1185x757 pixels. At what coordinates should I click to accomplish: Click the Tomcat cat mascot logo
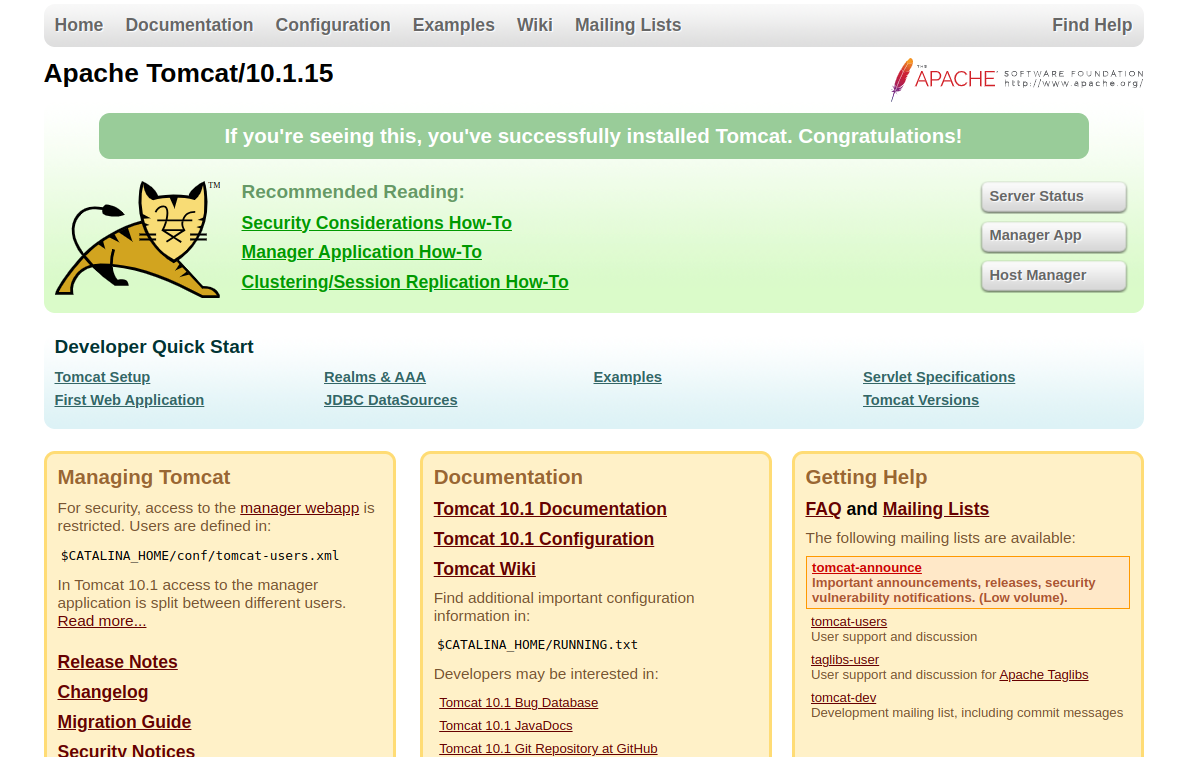[x=137, y=240]
